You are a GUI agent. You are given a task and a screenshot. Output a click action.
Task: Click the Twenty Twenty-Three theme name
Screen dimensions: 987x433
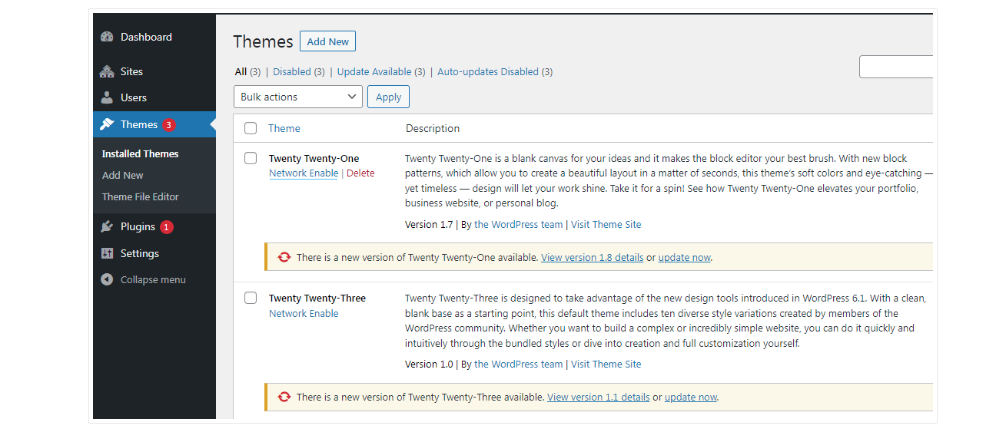tap(317, 298)
